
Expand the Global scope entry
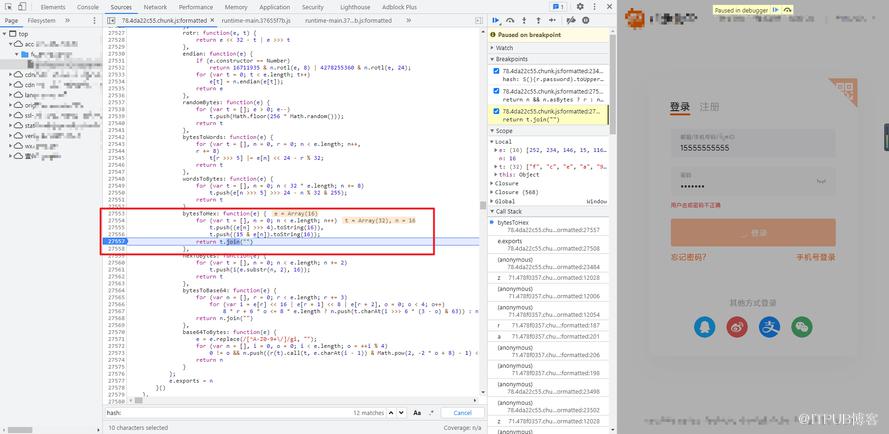click(504, 201)
